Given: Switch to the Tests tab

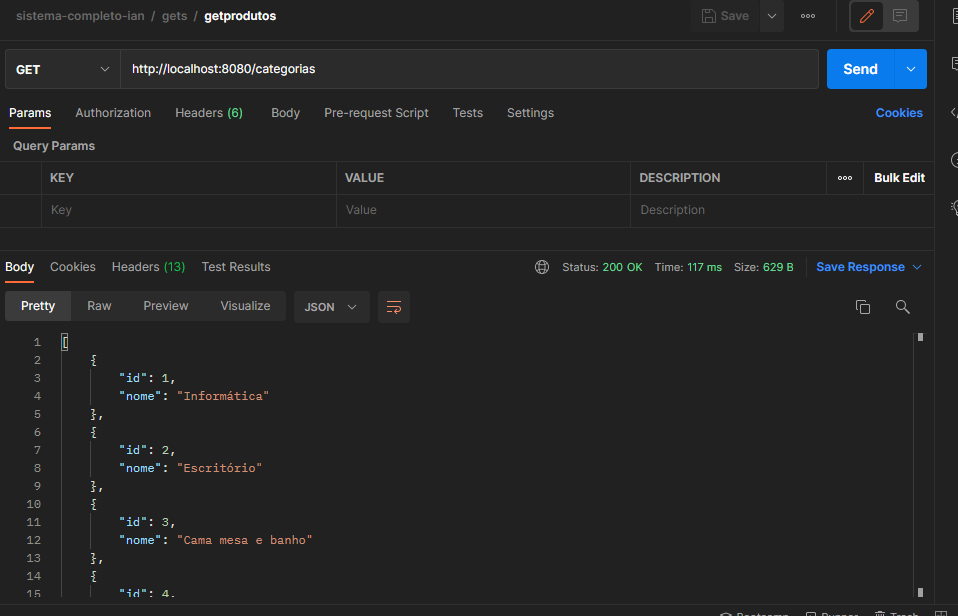Looking at the screenshot, I should [467, 113].
